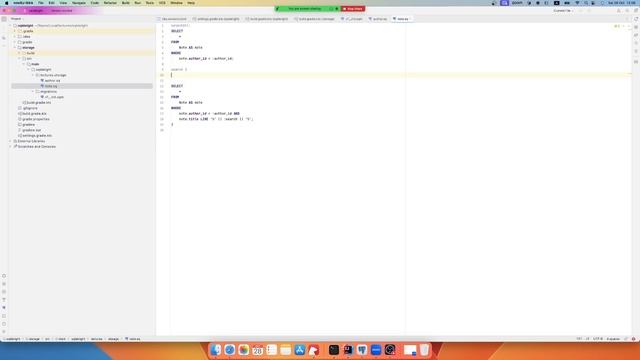Select Note.sq in project tree
640x360 pixels.
pos(51,86)
